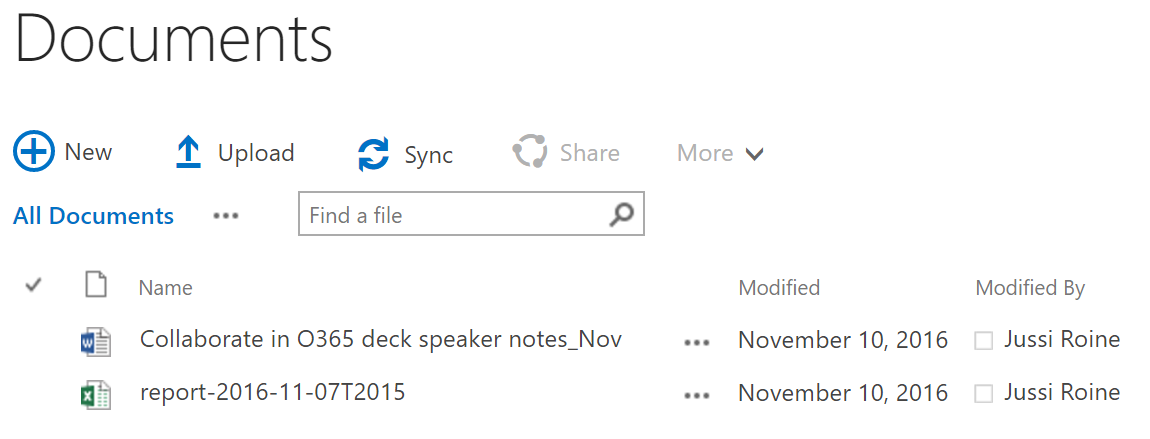Open ellipsis menu for report-2016-11-07T2015
This screenshot has width=1150, height=439.
(x=697, y=395)
